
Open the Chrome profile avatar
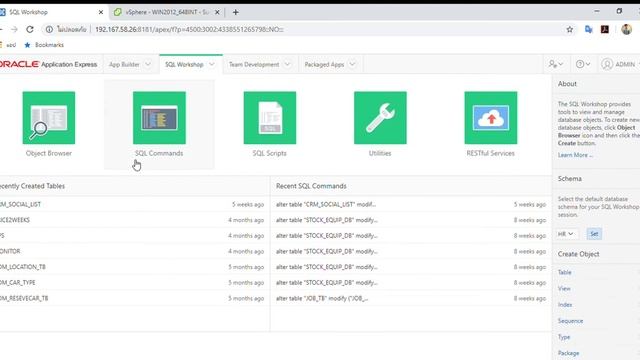pos(626,29)
